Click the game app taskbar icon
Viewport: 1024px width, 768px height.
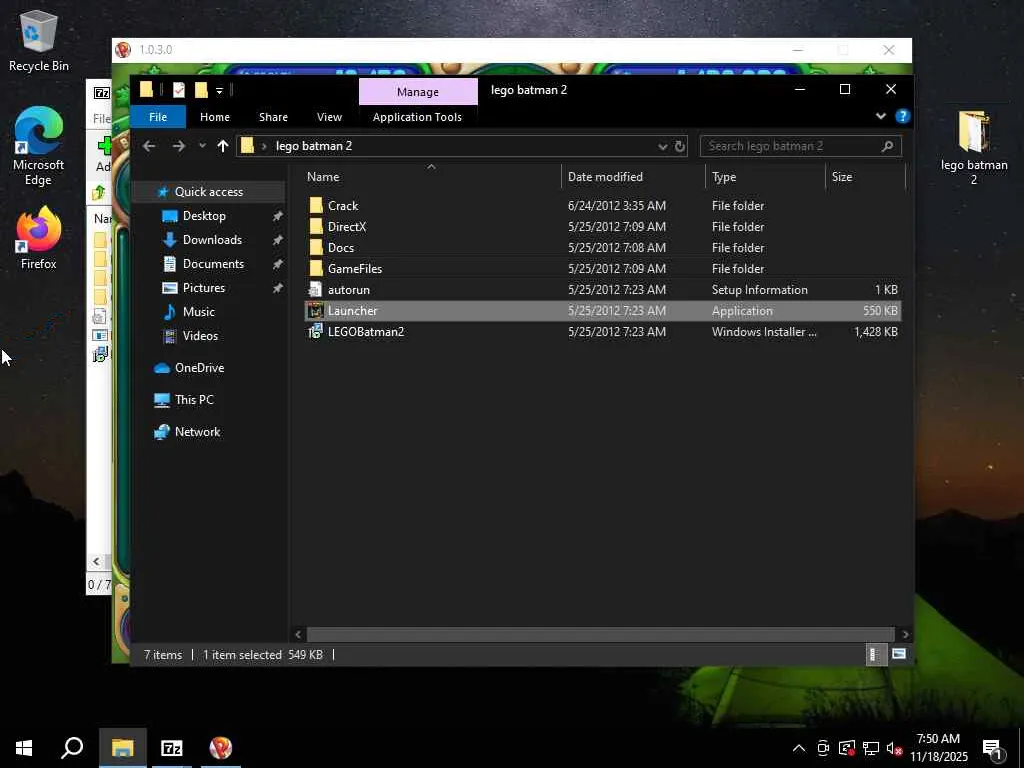click(221, 748)
